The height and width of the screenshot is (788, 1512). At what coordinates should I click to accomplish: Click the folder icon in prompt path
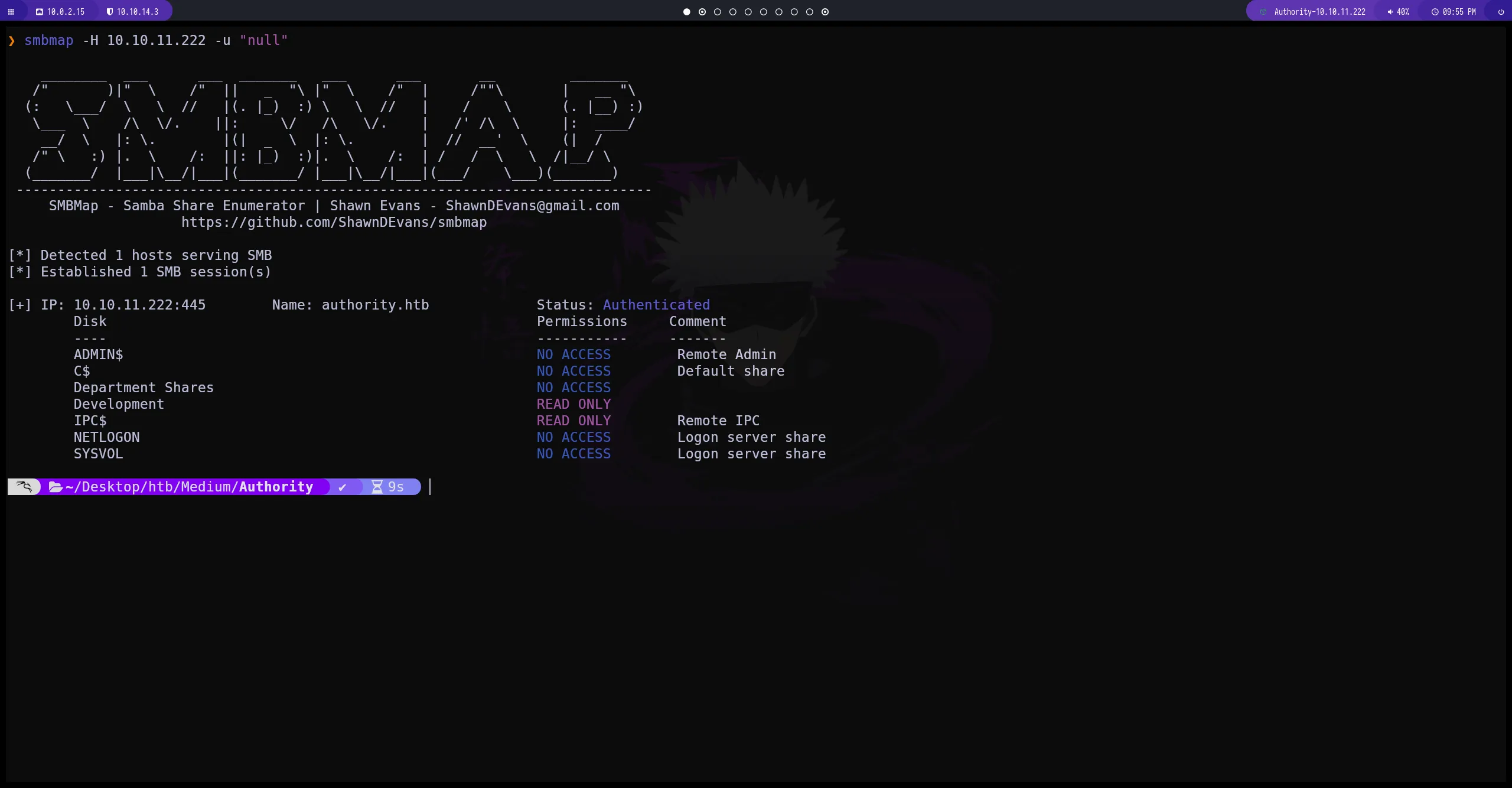[x=56, y=487]
